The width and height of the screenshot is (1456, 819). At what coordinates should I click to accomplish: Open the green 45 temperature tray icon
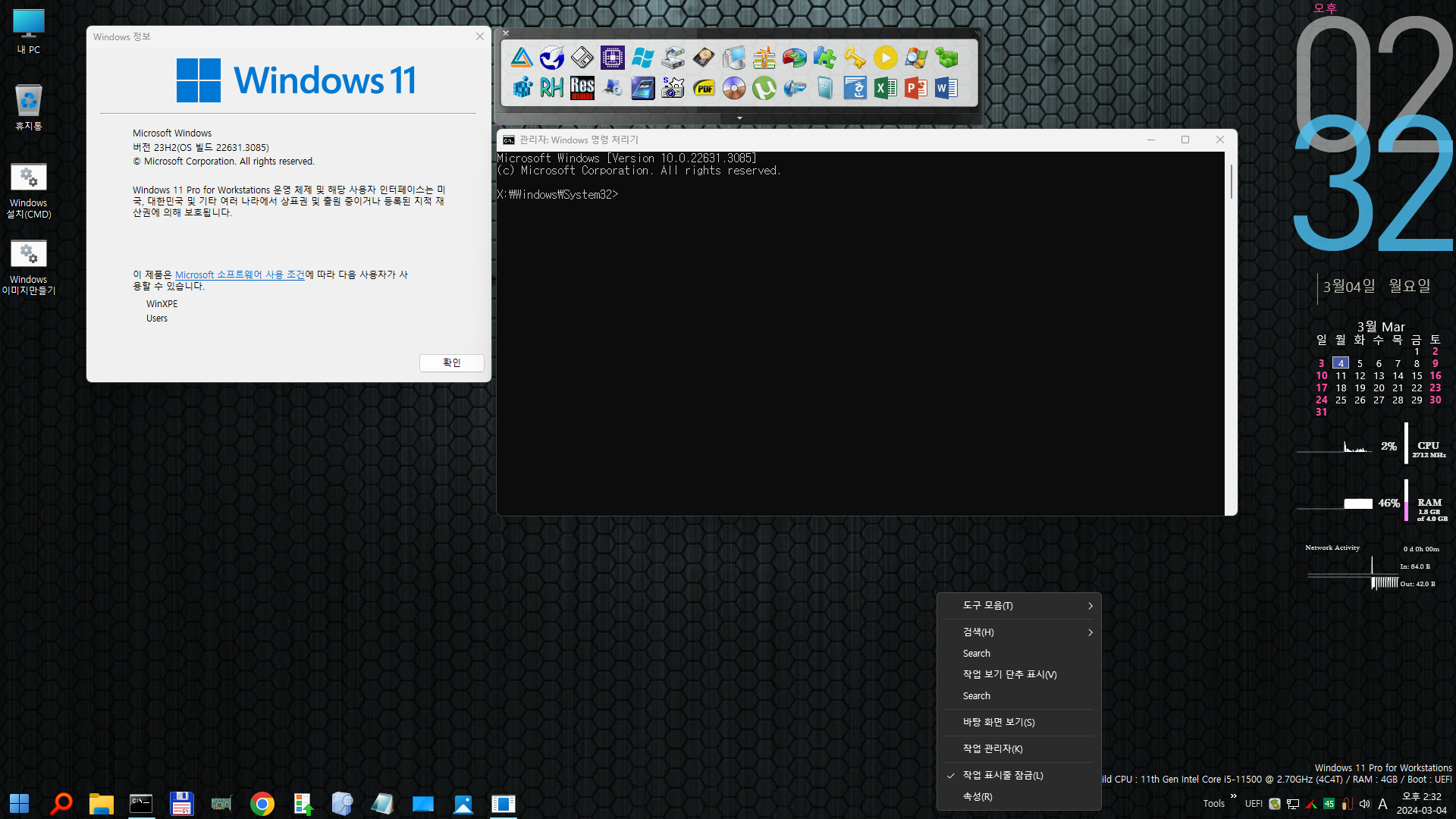1329,804
